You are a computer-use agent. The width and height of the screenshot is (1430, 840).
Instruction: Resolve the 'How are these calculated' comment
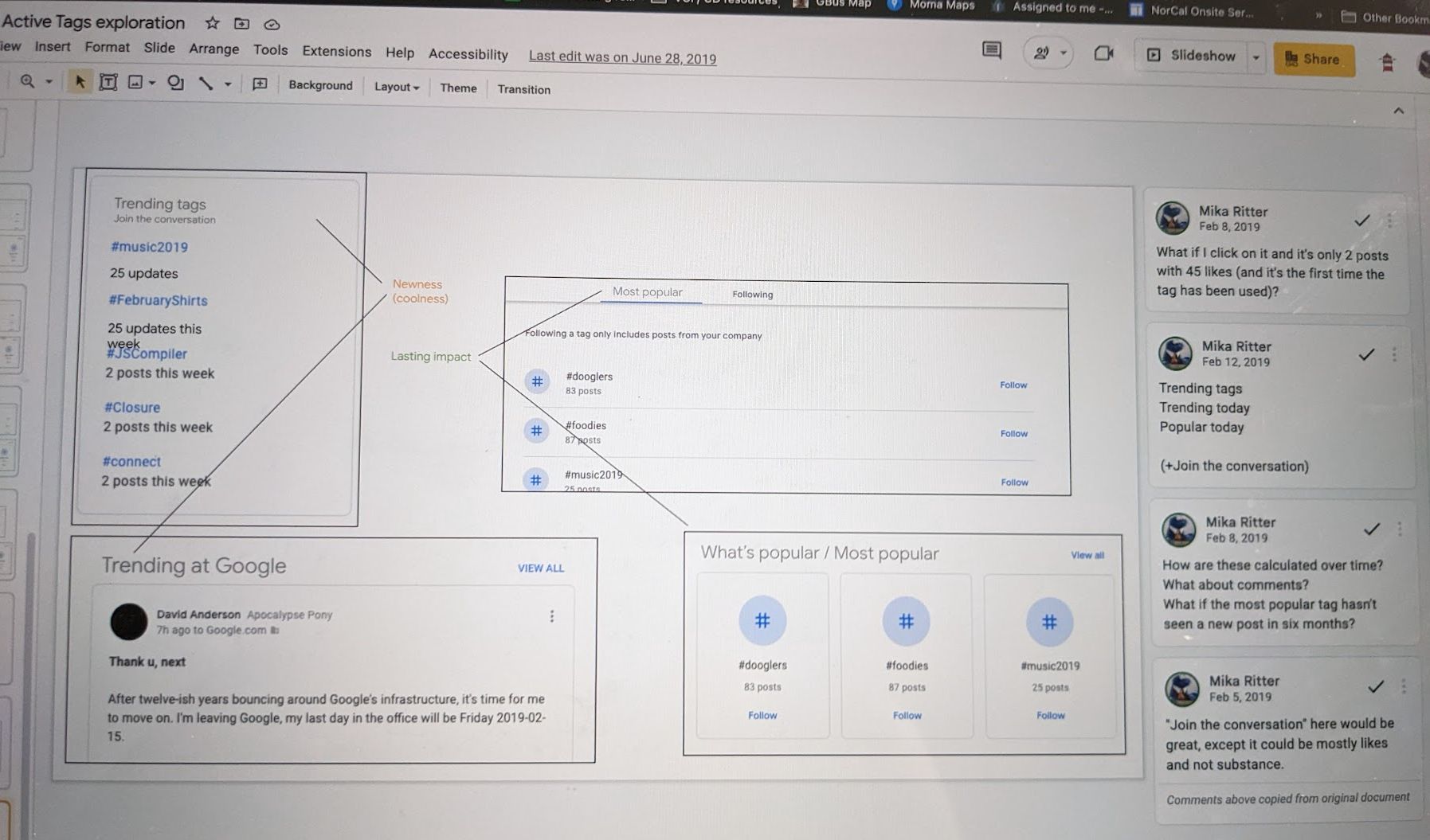click(x=1372, y=529)
